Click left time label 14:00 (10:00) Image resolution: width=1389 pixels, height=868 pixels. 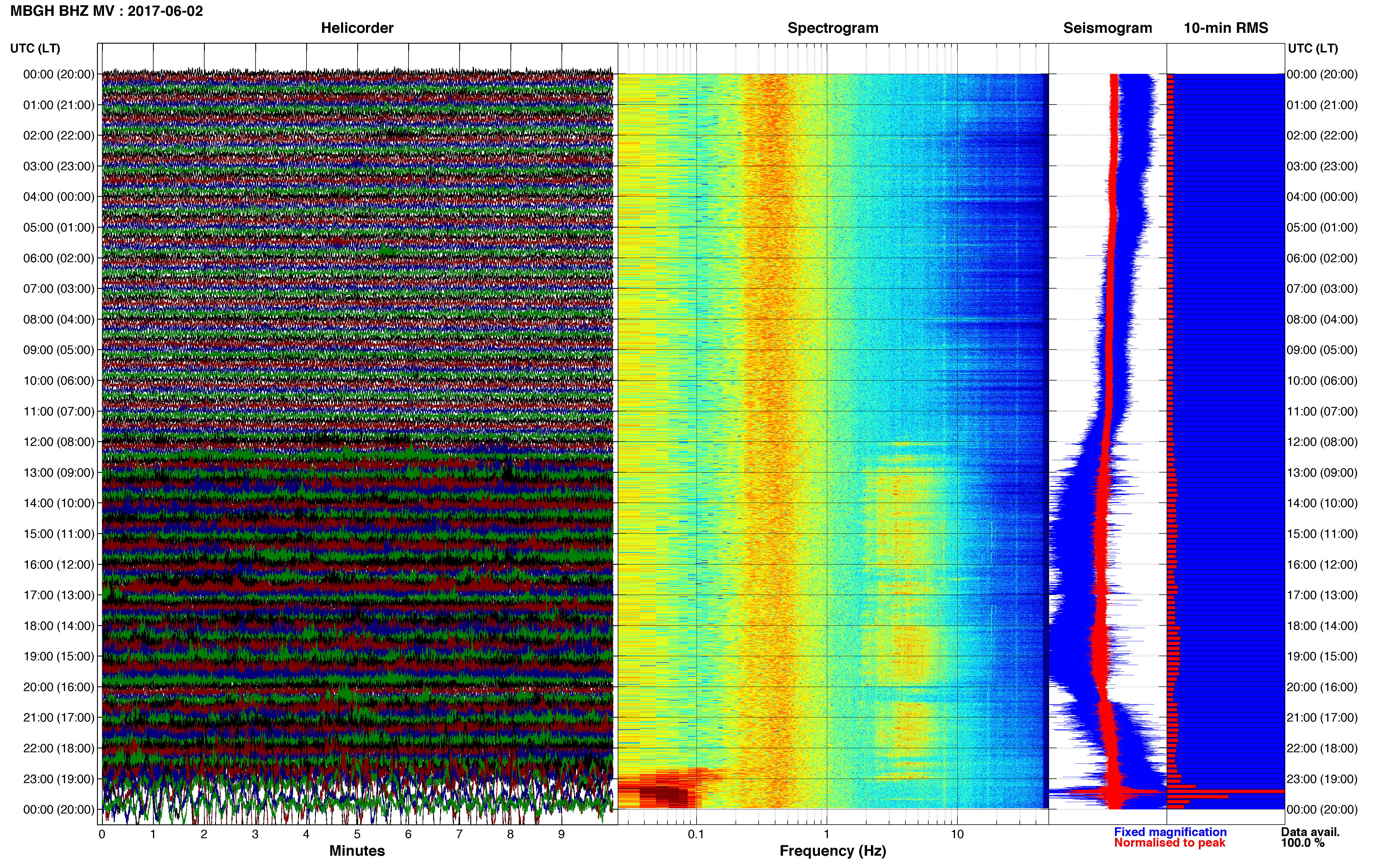pos(59,504)
